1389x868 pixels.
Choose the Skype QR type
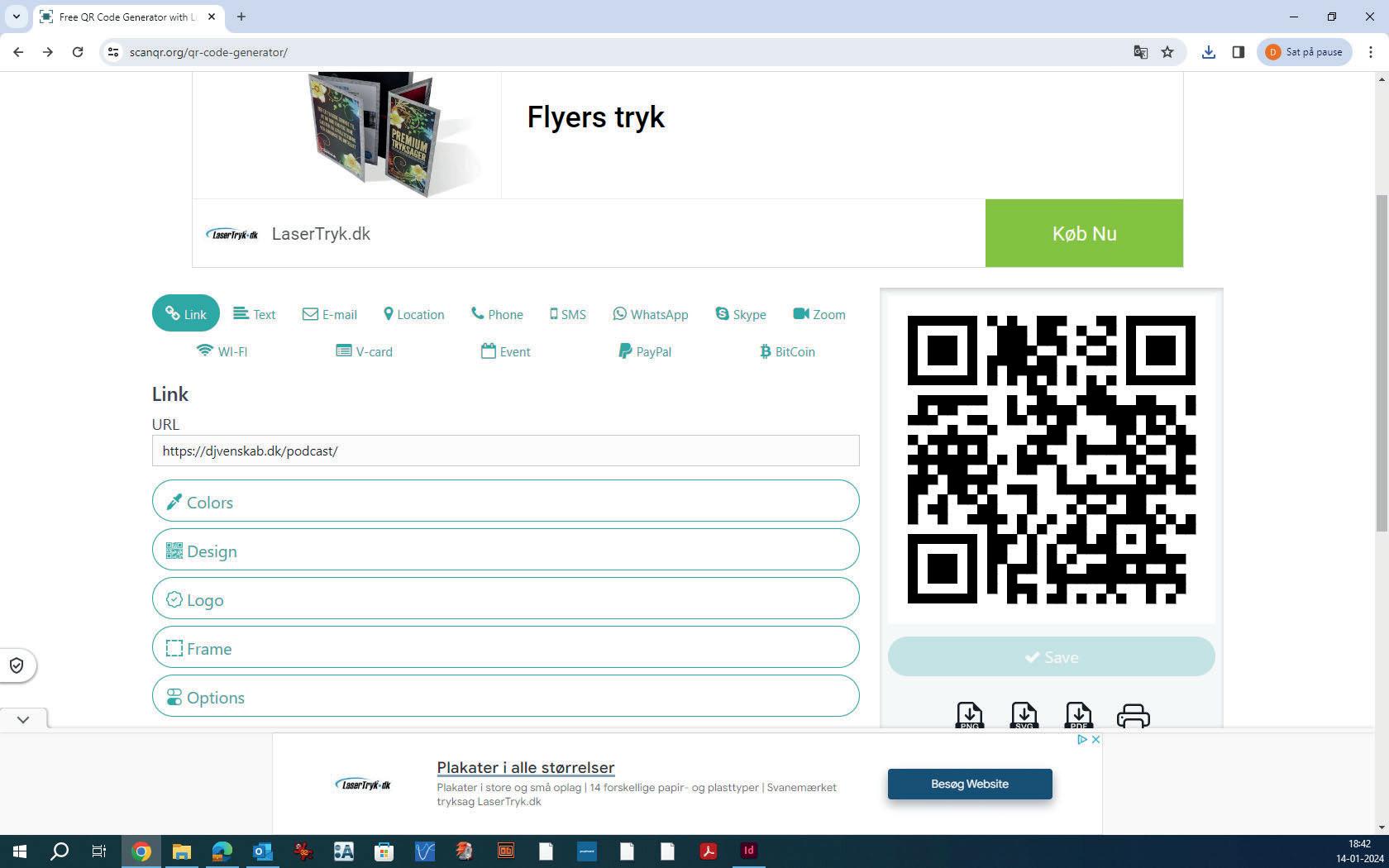(741, 314)
